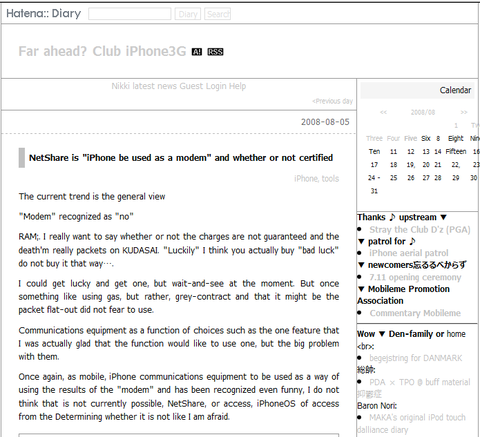480x437 pixels.
Task: Select calendar day Four
Action: click(x=393, y=138)
